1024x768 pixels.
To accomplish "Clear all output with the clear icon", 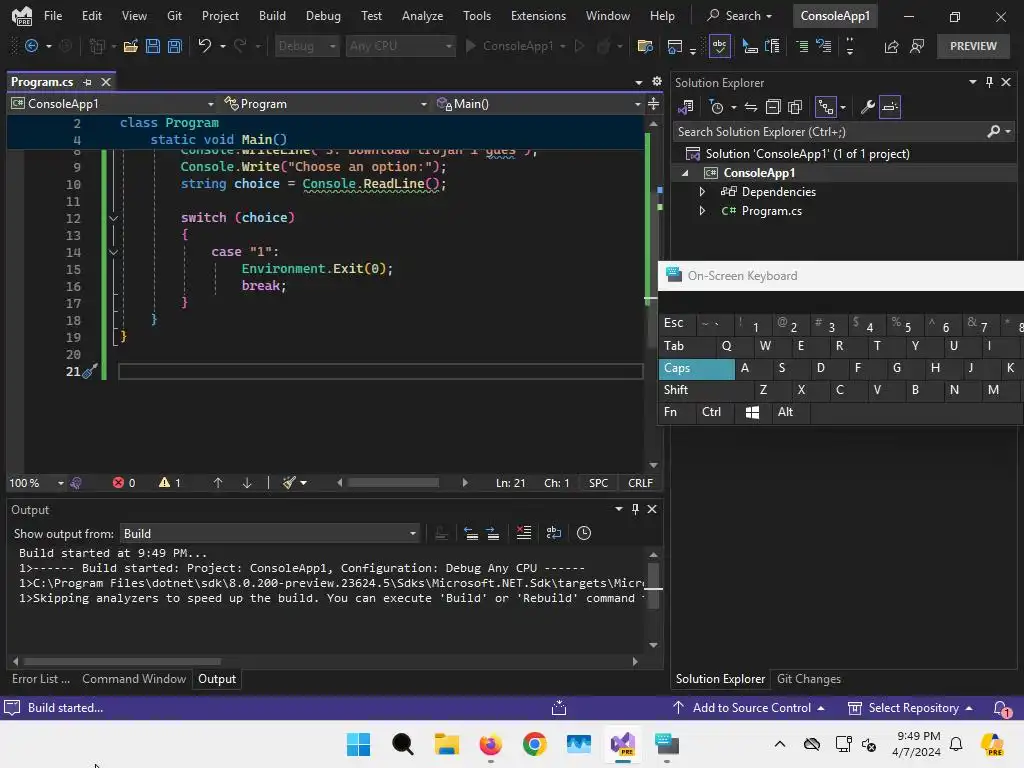I will click(x=524, y=534).
